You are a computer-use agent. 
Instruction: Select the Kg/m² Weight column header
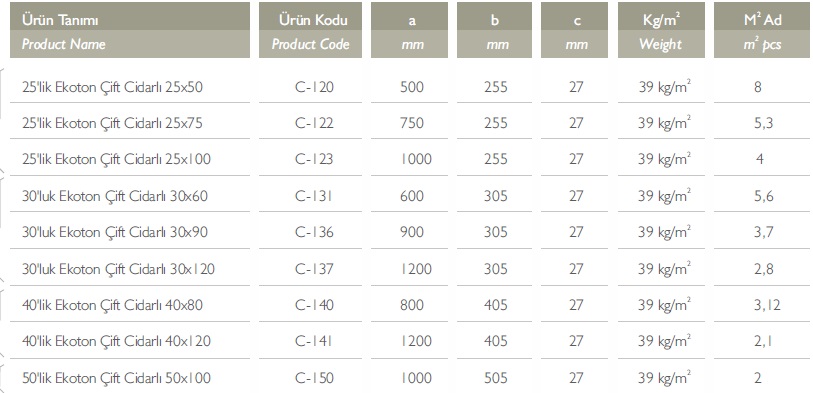(x=661, y=30)
